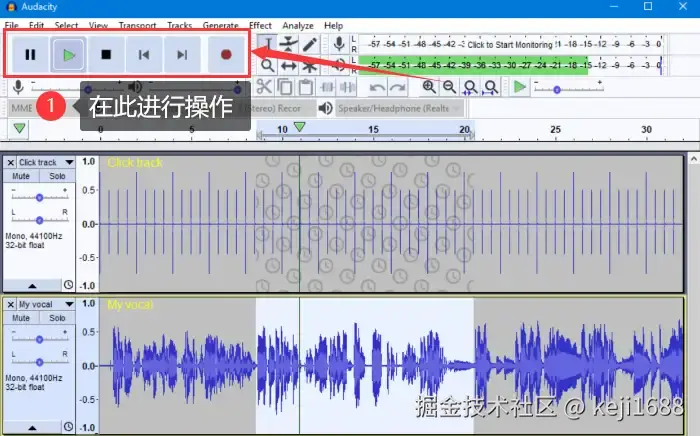
Task: Adjust the My vocal pan slider
Action: pos(39,362)
